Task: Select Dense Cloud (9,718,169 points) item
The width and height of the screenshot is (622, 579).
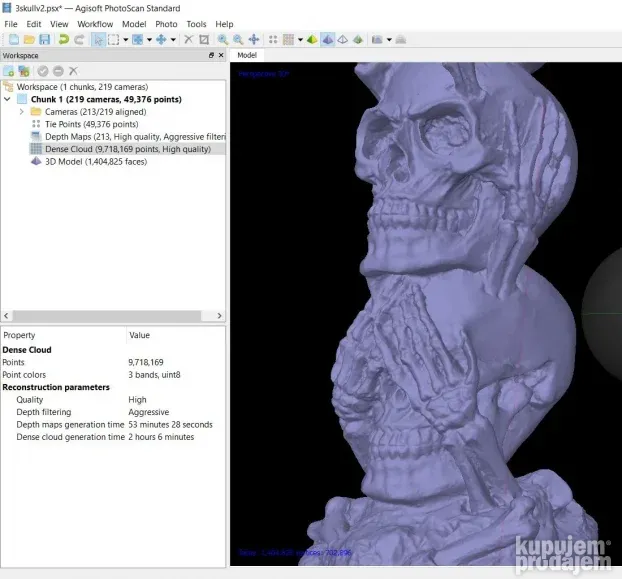Action: (x=128, y=149)
